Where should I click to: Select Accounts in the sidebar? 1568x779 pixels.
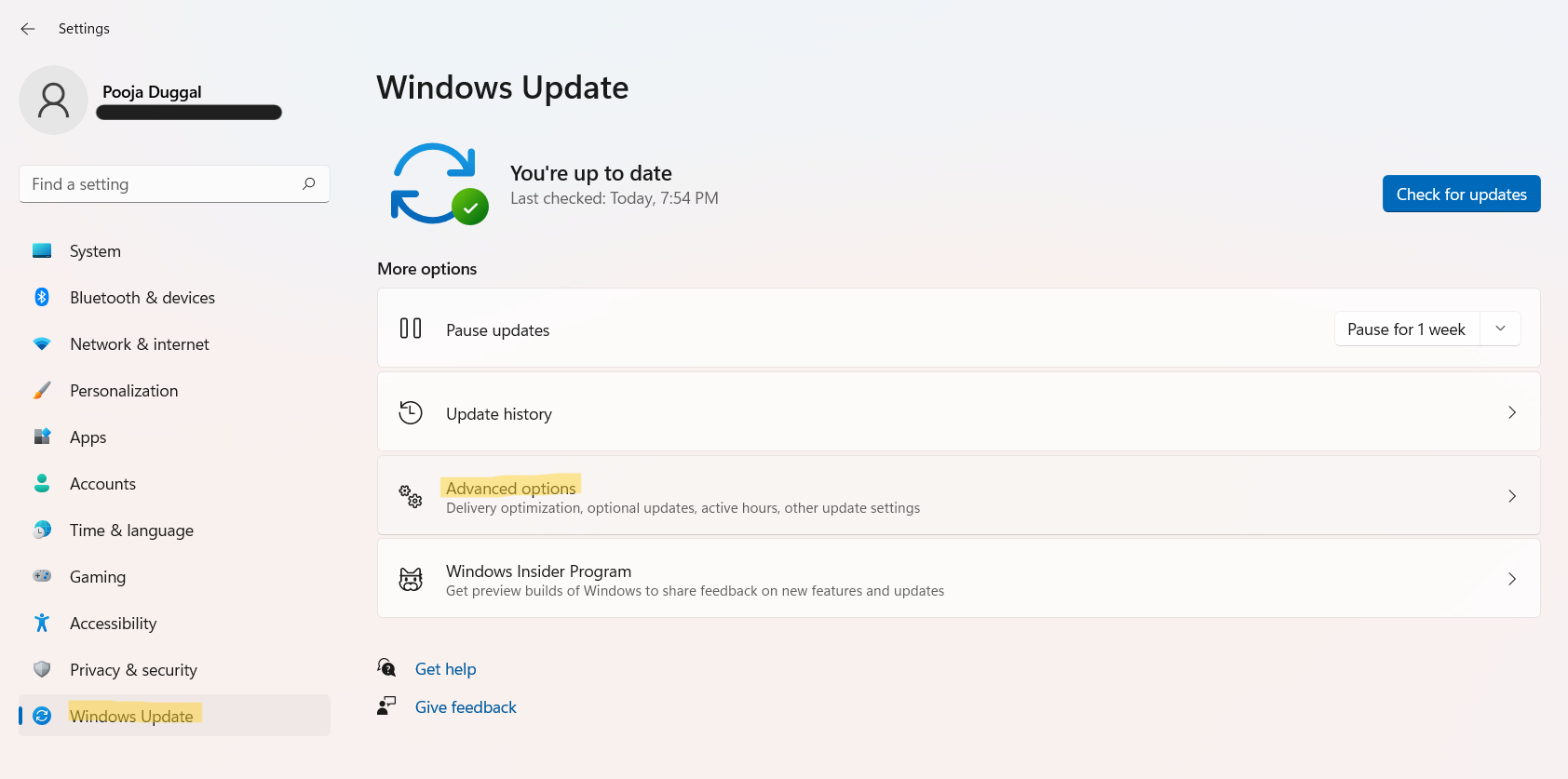[102, 484]
